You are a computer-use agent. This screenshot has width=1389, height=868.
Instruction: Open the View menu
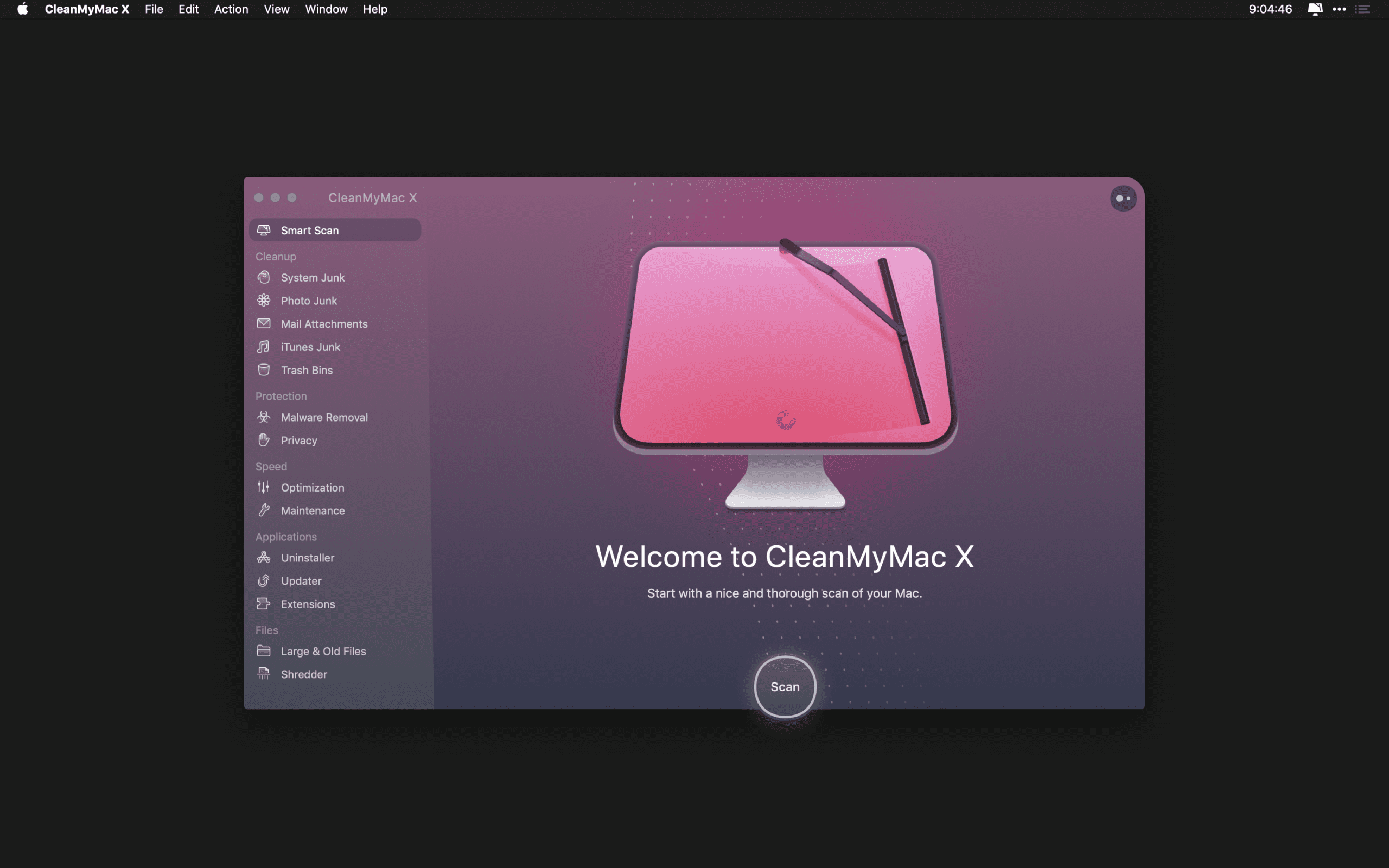point(277,9)
